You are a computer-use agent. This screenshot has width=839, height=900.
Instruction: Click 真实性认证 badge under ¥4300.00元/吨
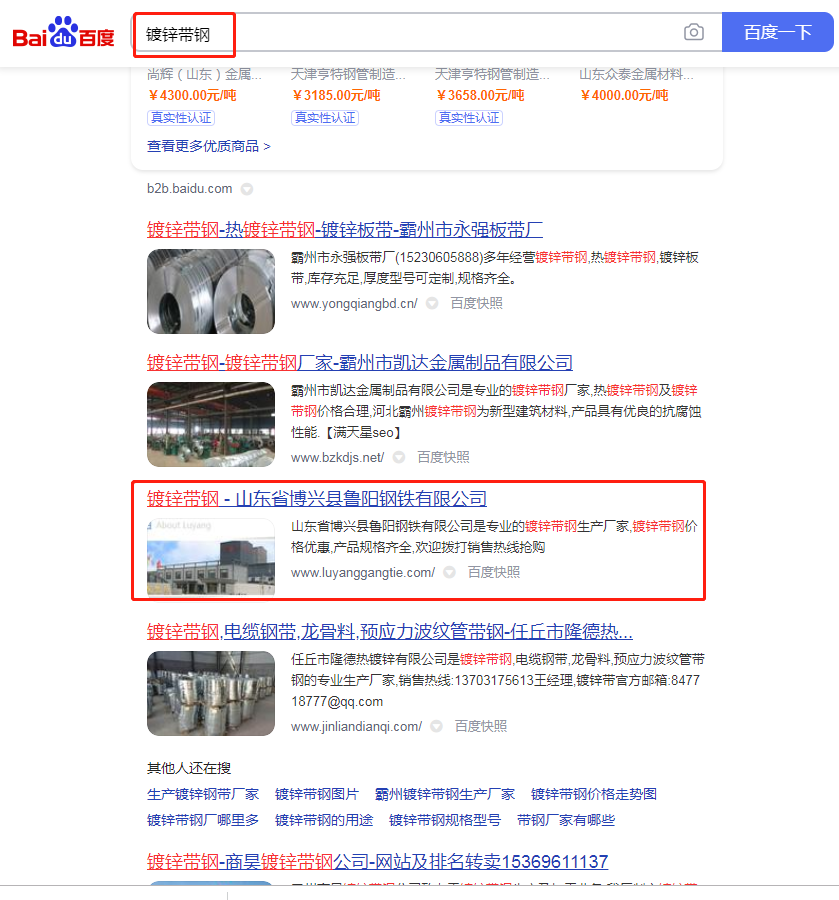point(181,118)
